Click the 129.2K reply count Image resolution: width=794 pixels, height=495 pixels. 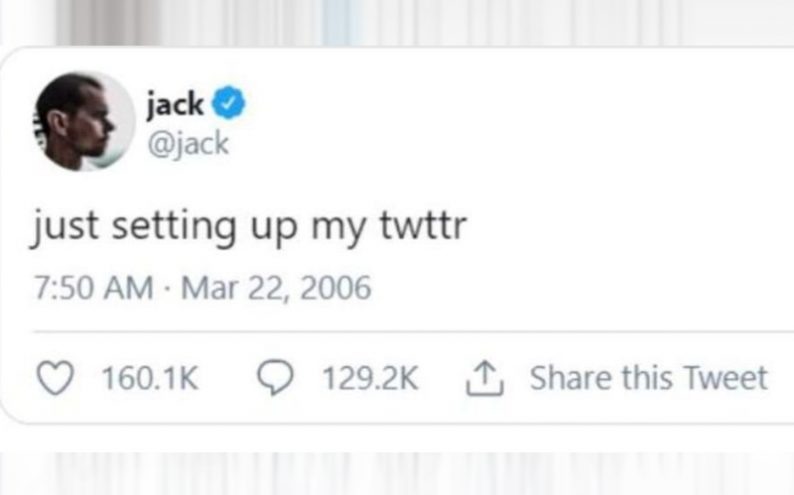pyautogui.click(x=370, y=378)
